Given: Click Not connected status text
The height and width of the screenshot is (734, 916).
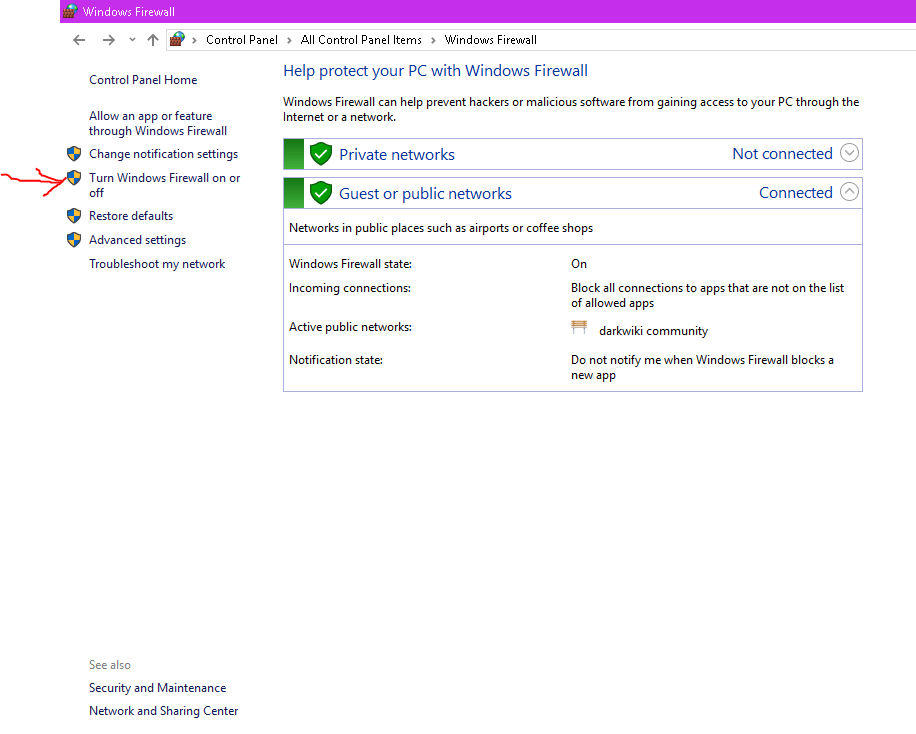Looking at the screenshot, I should coord(782,154).
